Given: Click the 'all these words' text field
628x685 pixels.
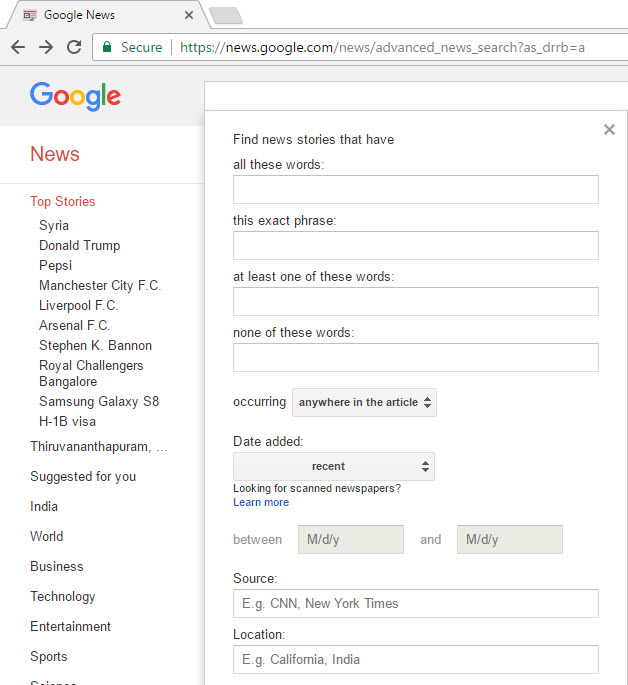Looking at the screenshot, I should point(415,190).
